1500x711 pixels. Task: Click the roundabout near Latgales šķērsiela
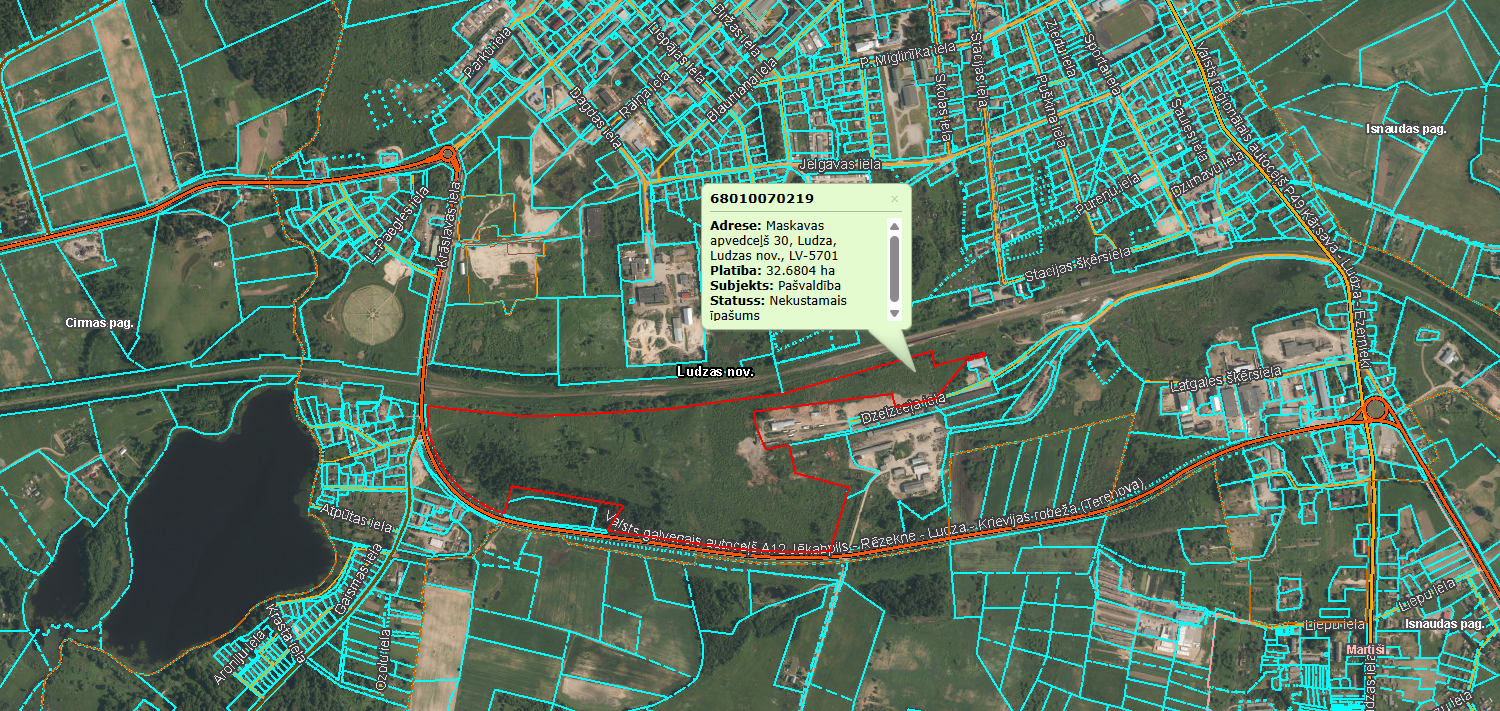(x=1377, y=408)
